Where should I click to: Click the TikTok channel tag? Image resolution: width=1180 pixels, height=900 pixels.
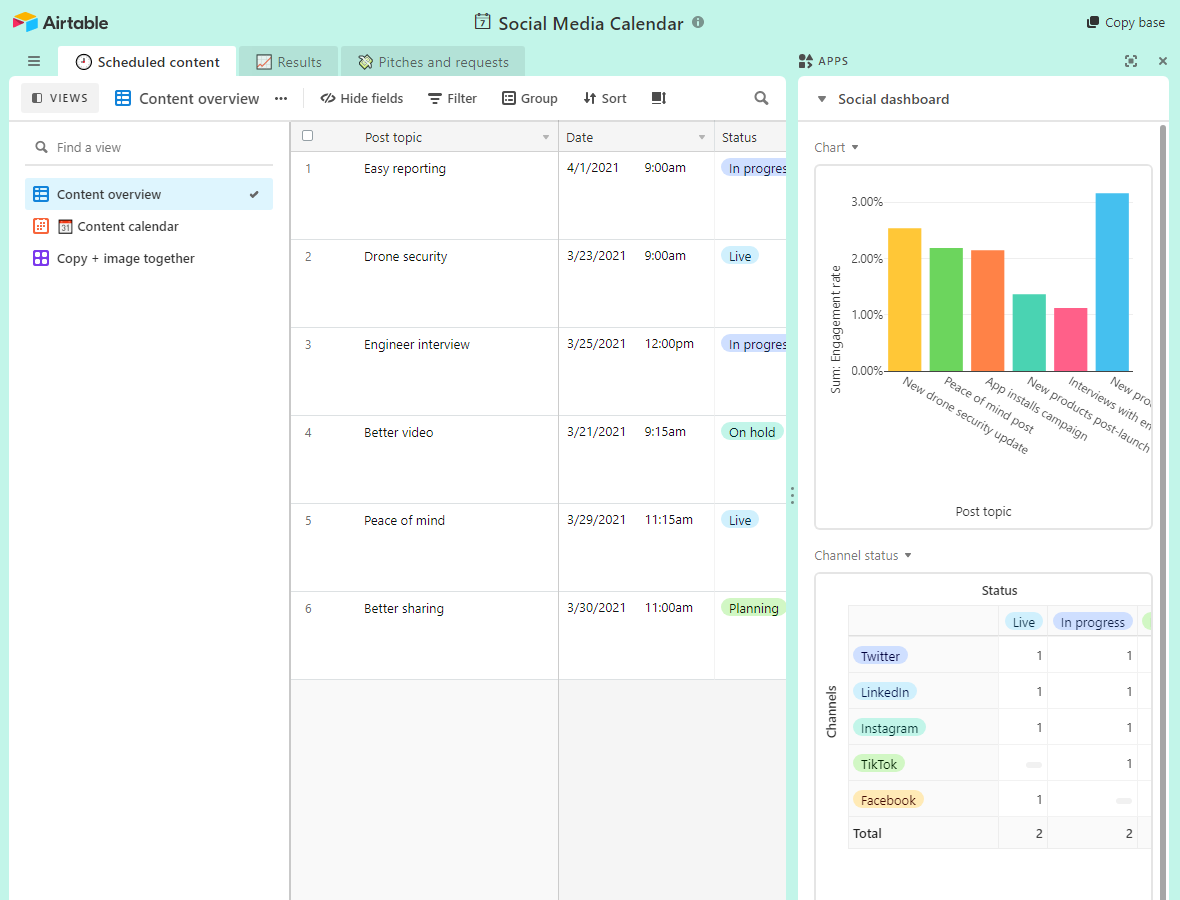pos(879,764)
